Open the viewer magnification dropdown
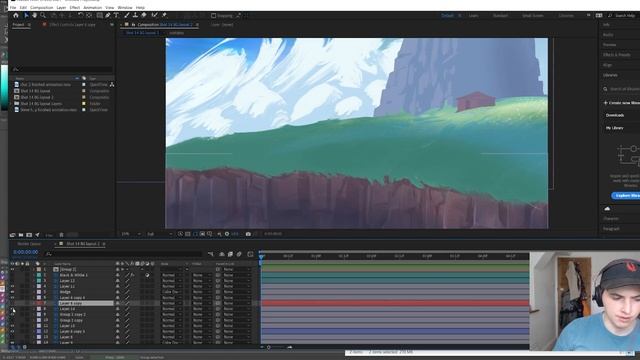 131,234
